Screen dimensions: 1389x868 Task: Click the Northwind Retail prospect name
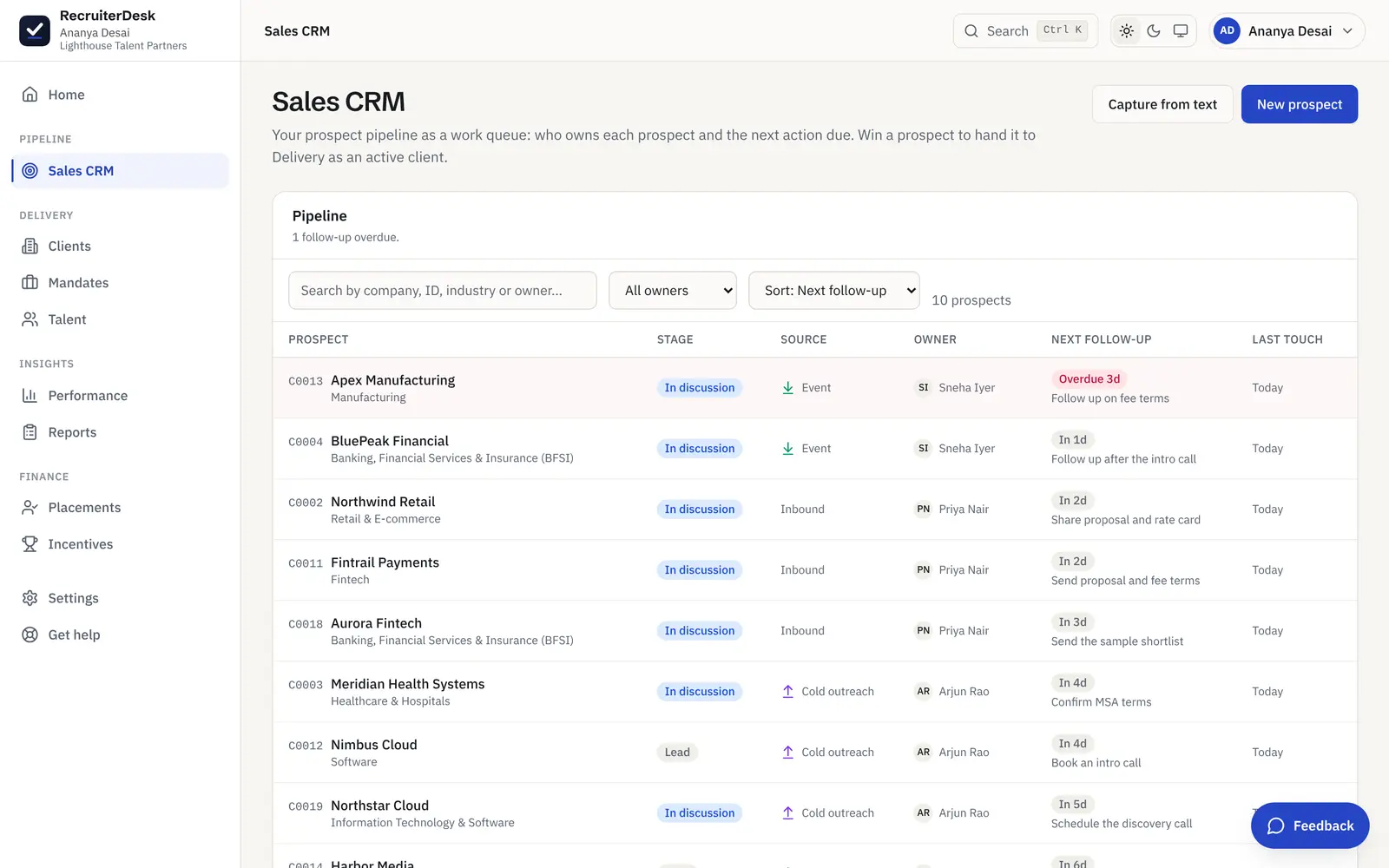click(x=383, y=502)
